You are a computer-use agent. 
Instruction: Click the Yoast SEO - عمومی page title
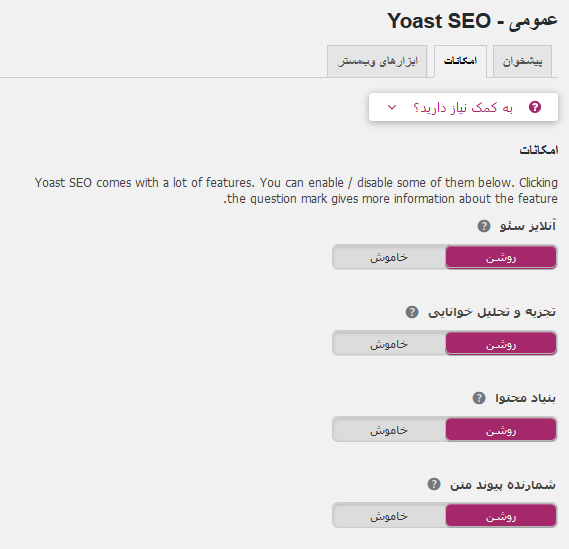click(x=472, y=21)
